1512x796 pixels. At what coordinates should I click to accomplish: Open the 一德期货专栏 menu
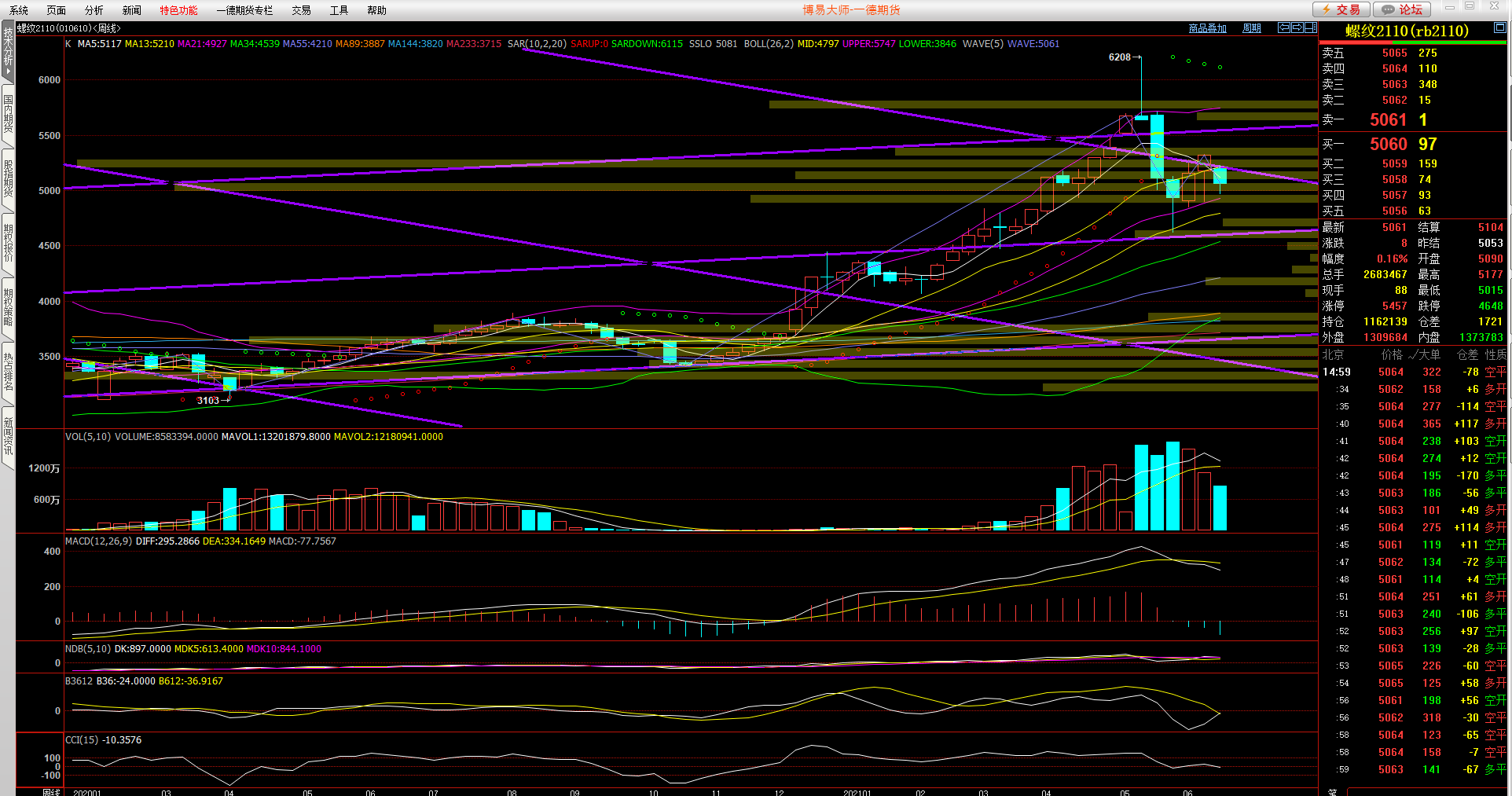pos(244,10)
